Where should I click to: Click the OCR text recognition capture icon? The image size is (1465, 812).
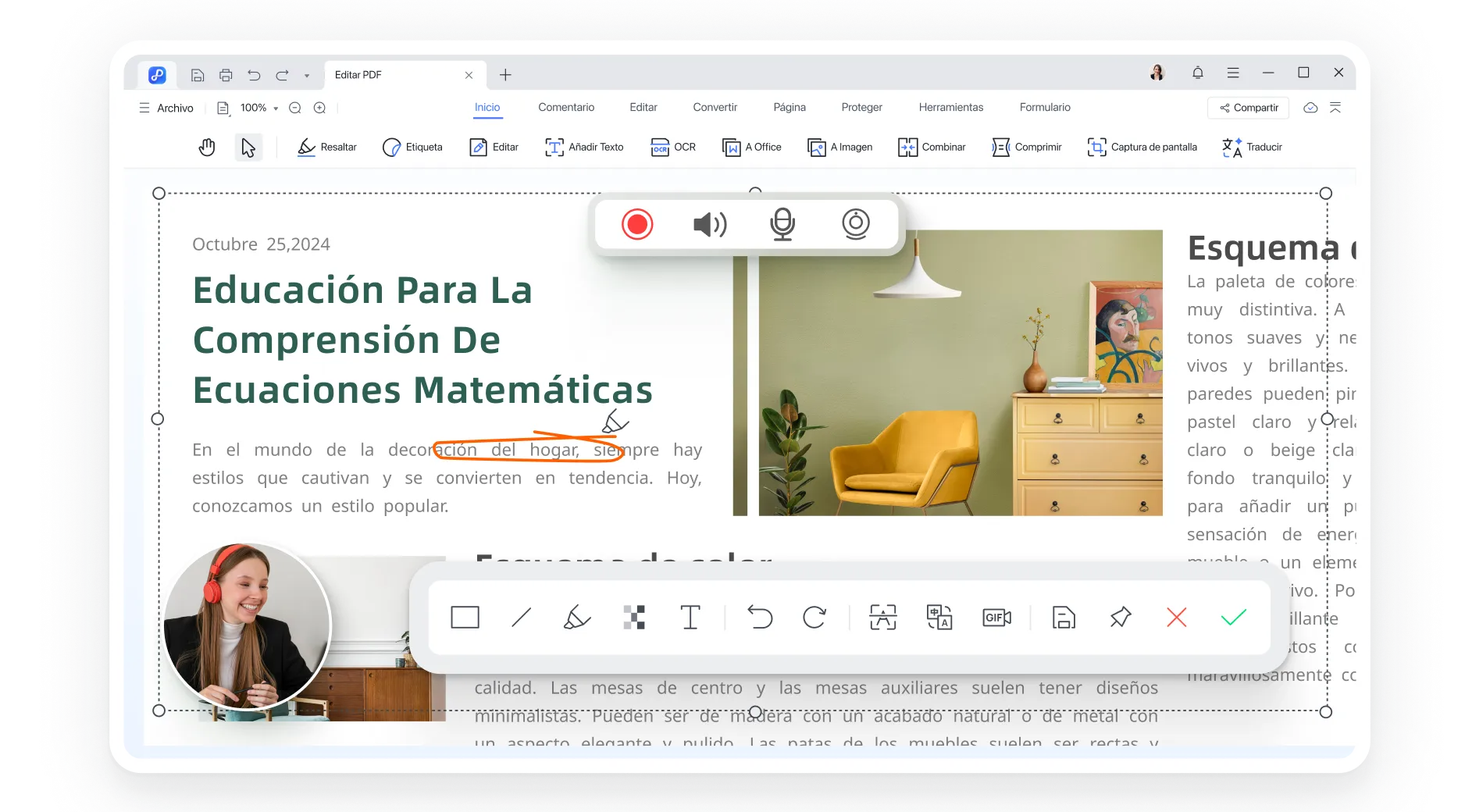[x=883, y=618]
